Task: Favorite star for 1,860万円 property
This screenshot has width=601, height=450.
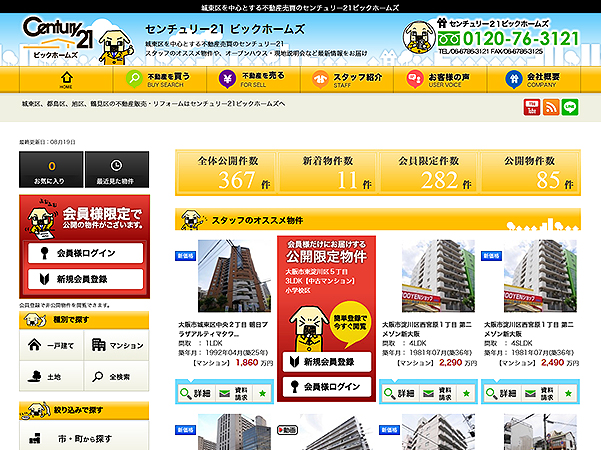Action: click(263, 393)
